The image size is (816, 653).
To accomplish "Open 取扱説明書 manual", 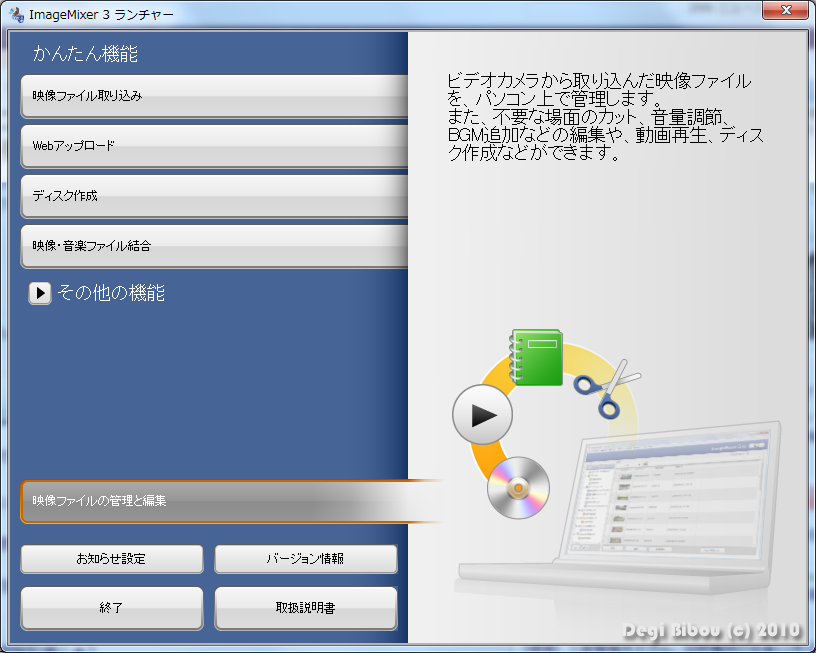I will pos(306,608).
